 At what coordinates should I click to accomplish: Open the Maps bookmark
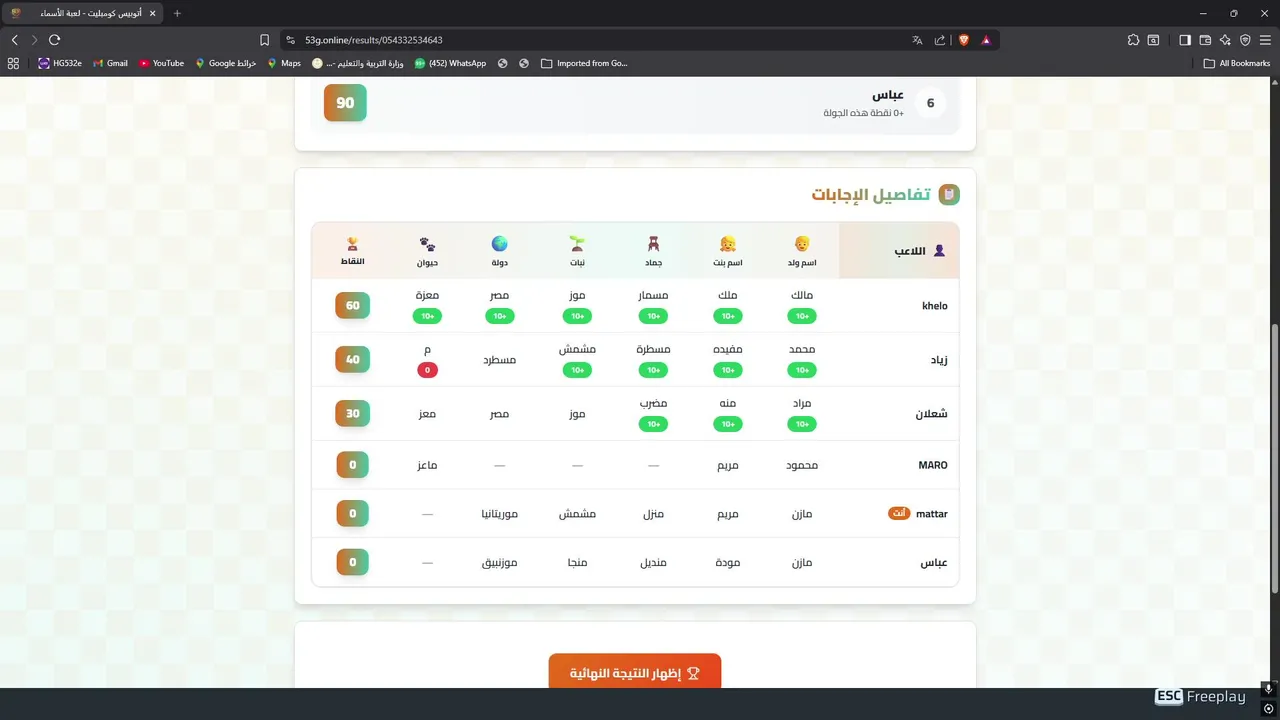tap(284, 63)
